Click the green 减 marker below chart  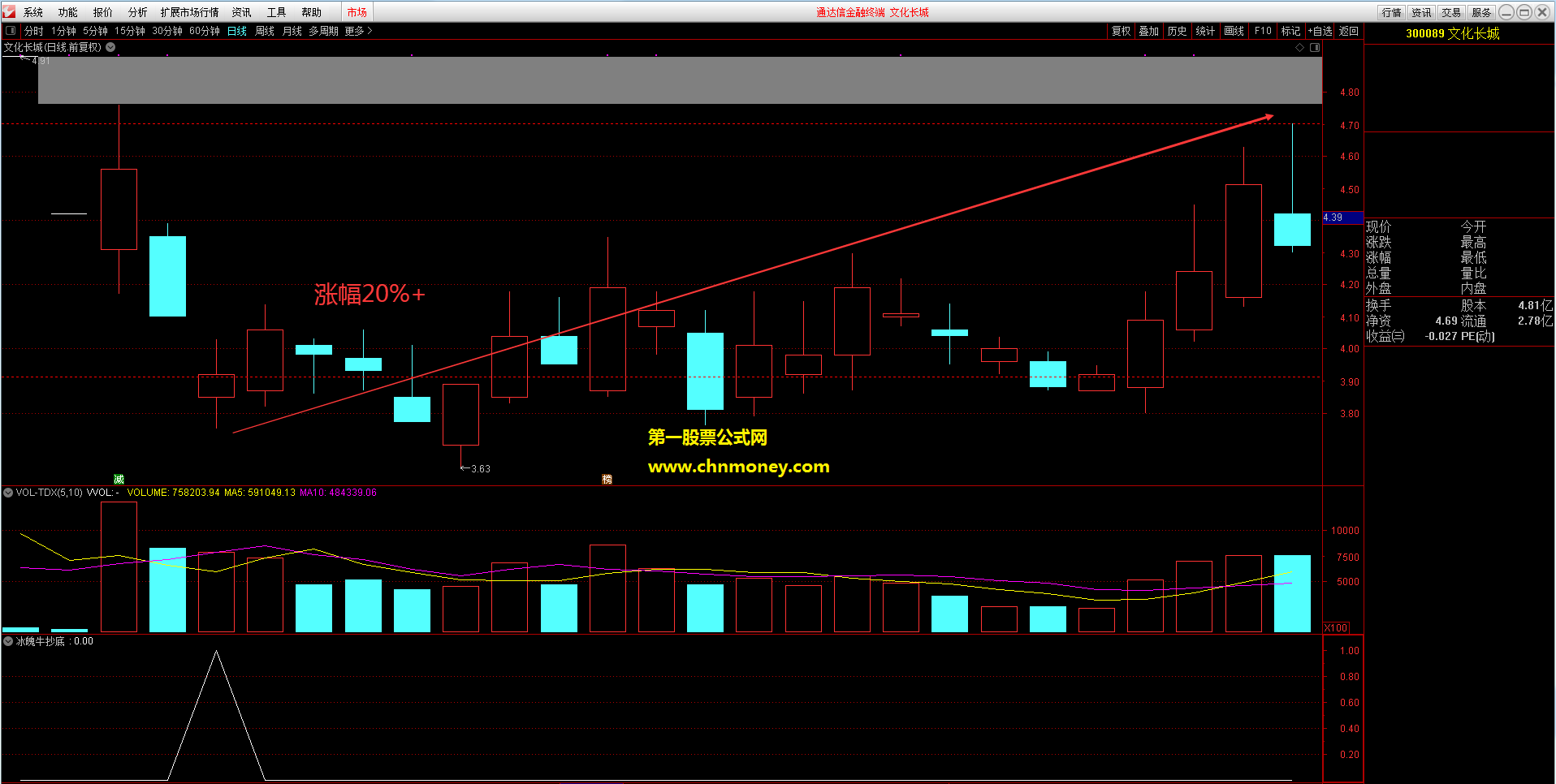click(x=119, y=479)
